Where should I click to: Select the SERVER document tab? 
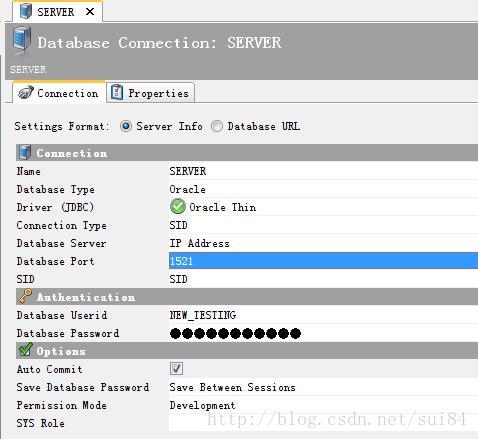[x=57, y=12]
